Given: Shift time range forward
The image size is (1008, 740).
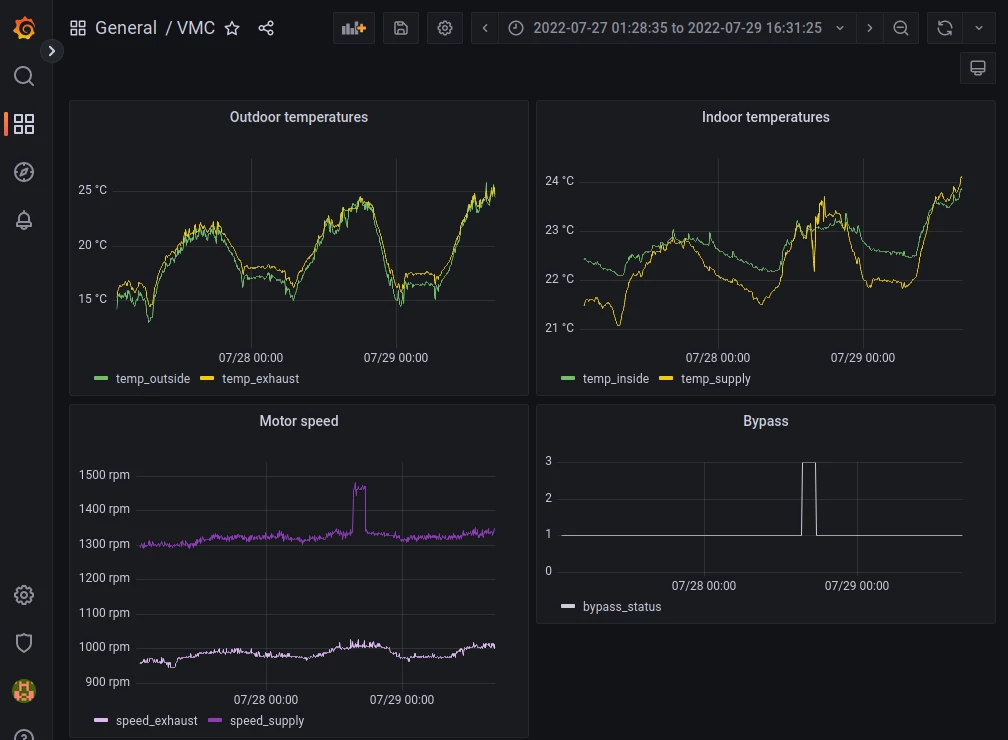Looking at the screenshot, I should click(x=870, y=28).
